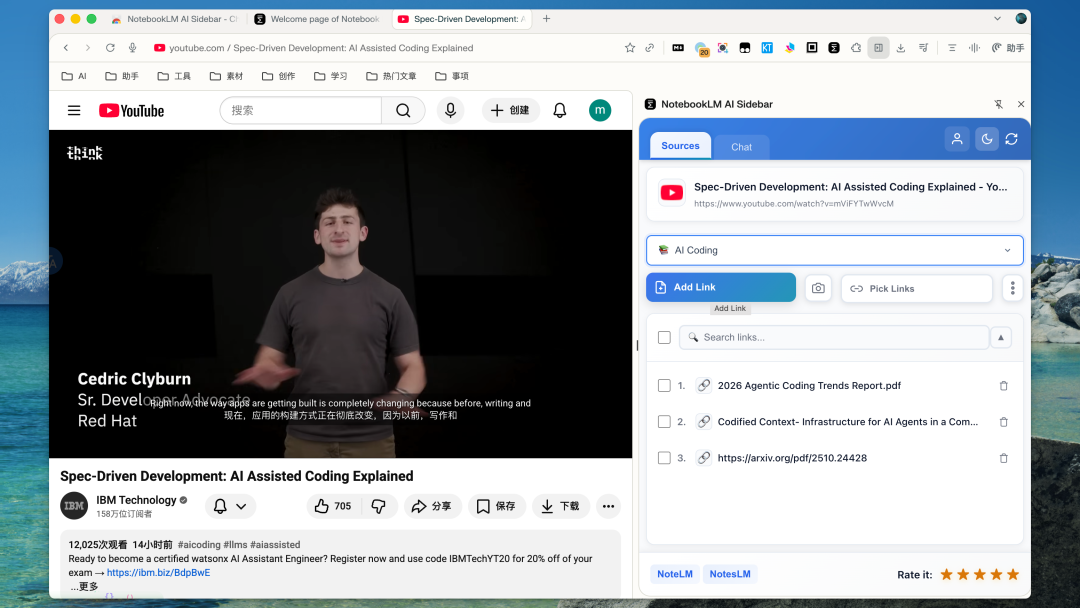Collapse links list with triangle button
Screen dimensions: 1080x608
(x=1000, y=337)
